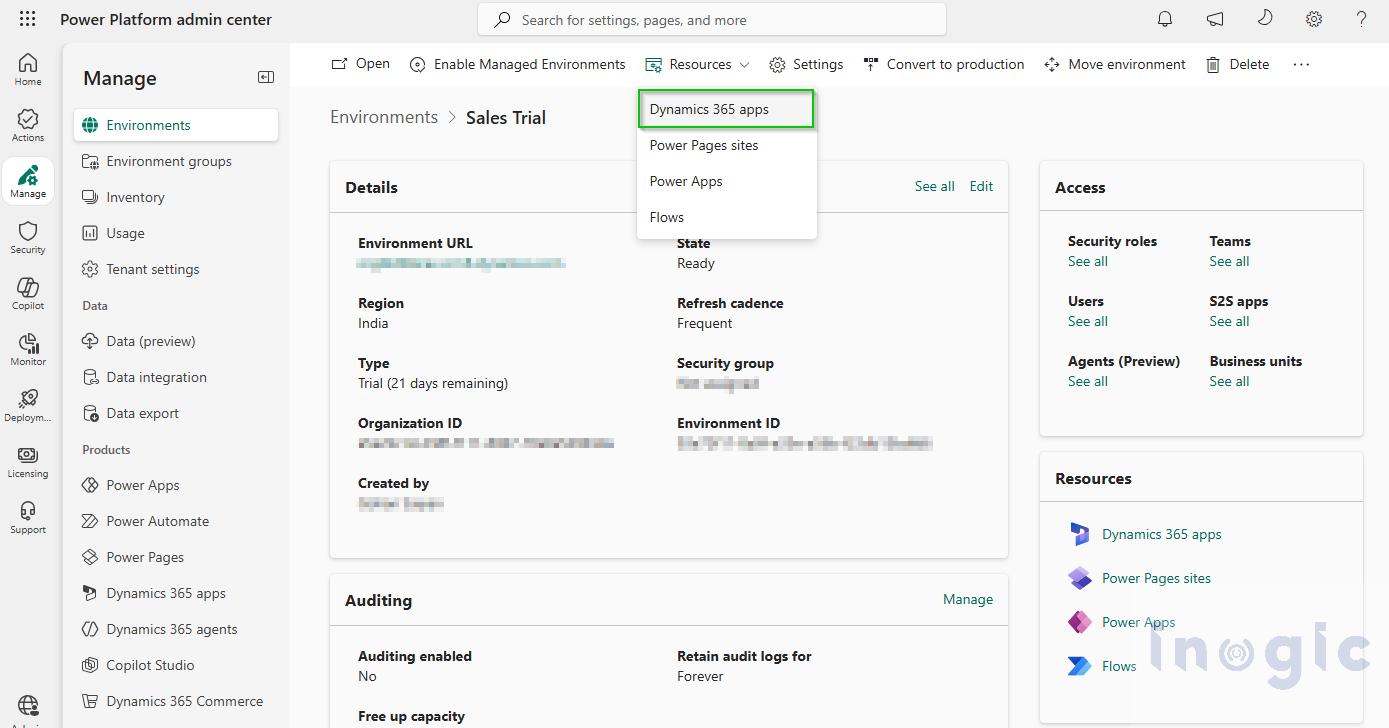Open Usage in sidebar
This screenshot has width=1389, height=728.
[x=176, y=233]
